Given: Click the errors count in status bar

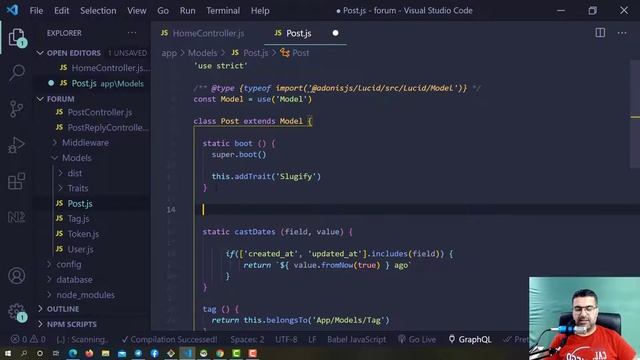Looking at the screenshot, I should [x=19, y=339].
